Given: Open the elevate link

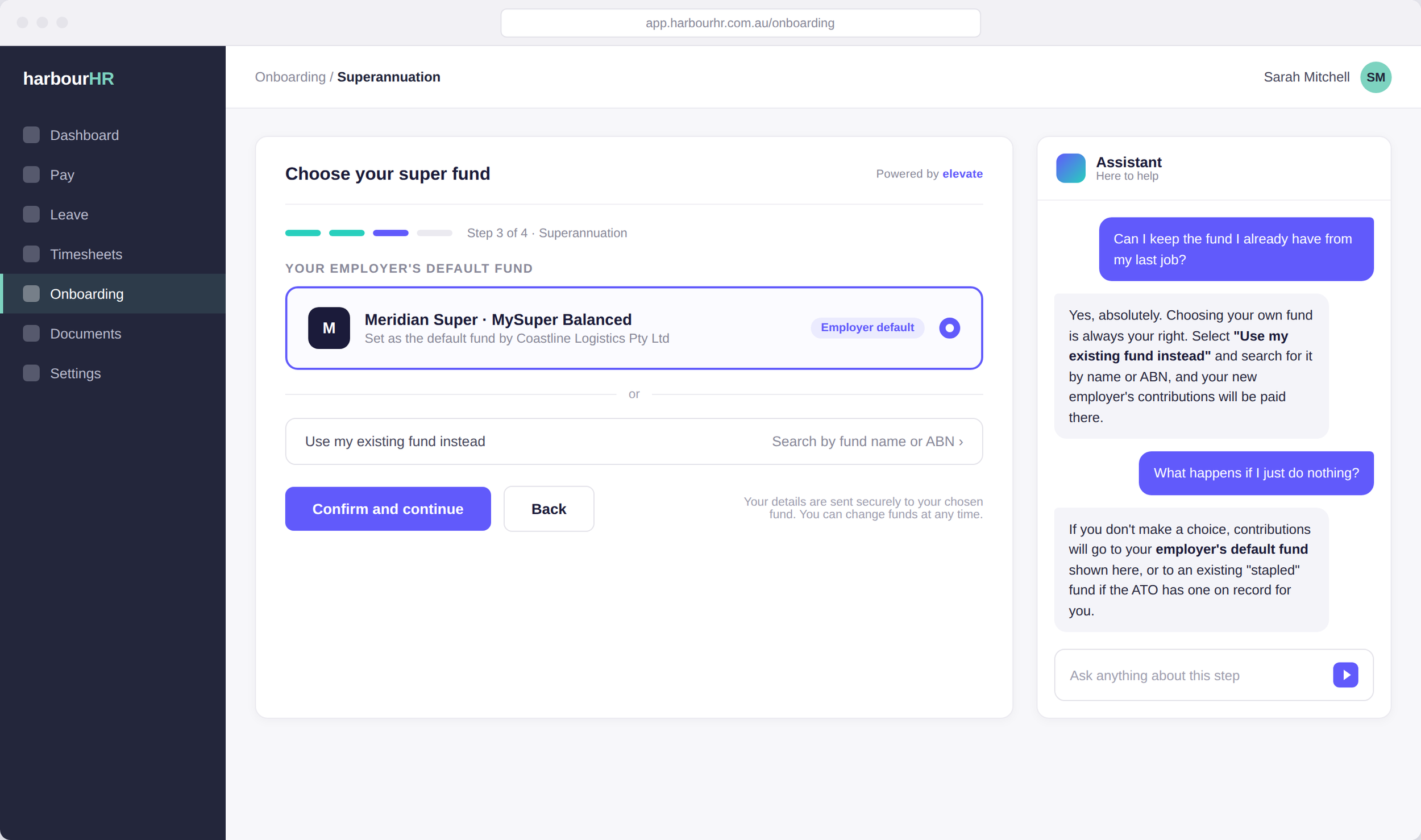Looking at the screenshot, I should 962,174.
